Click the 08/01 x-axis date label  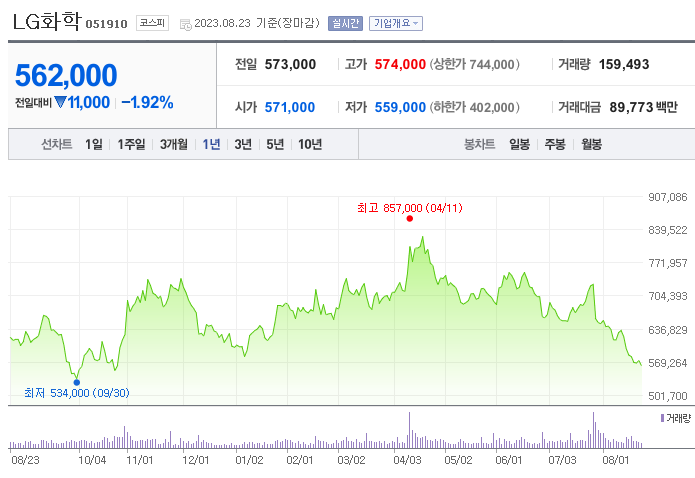[615, 460]
